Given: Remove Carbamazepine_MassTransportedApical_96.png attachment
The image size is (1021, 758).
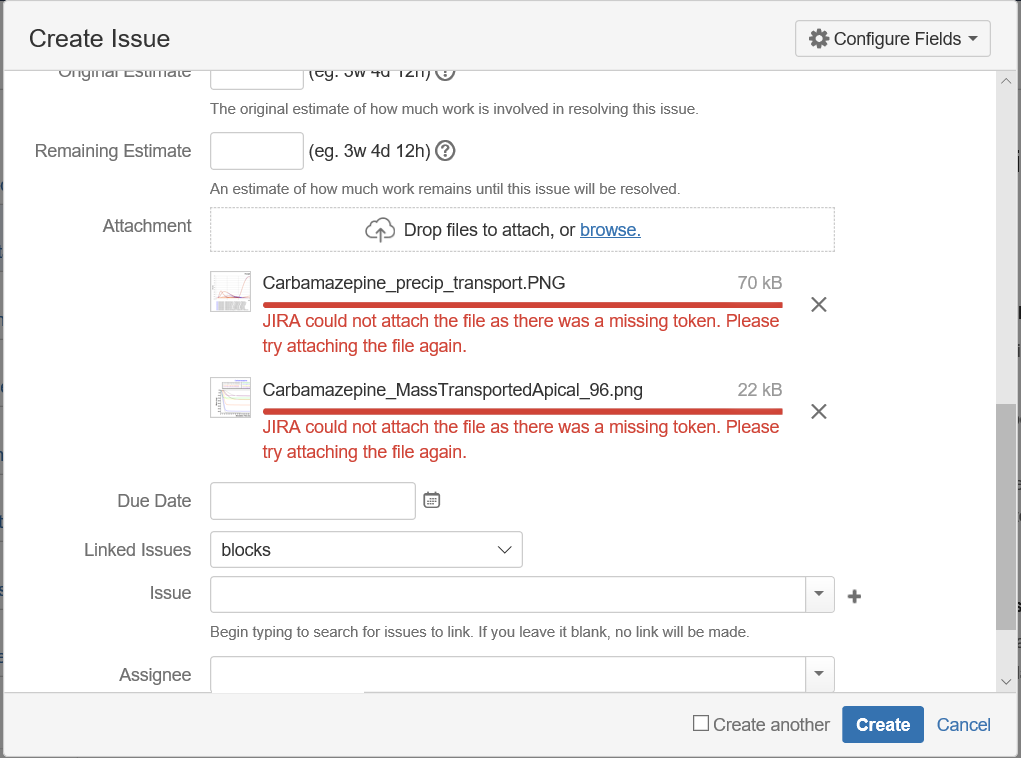Looking at the screenshot, I should point(818,411).
